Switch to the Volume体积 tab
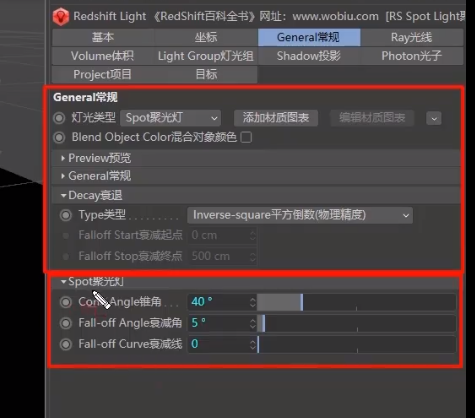Viewport: 475px width, 418px height. point(103,56)
